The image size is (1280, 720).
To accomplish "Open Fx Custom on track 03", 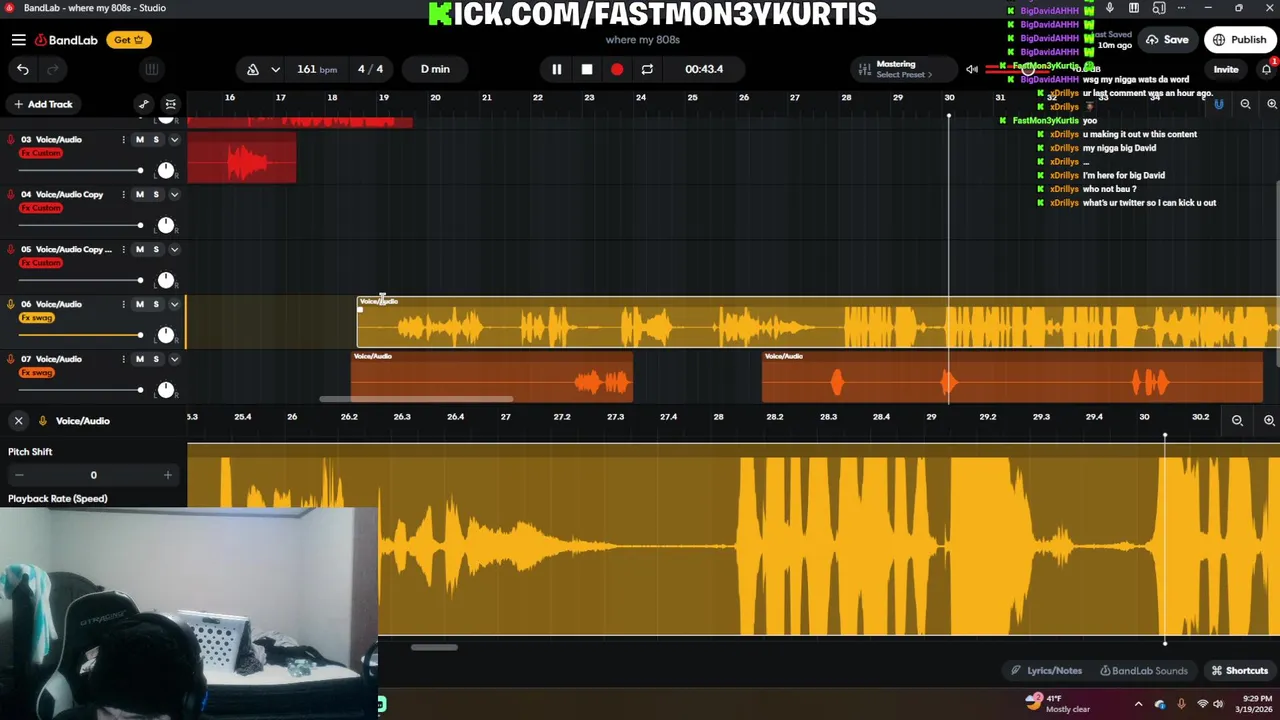I will 41,153.
